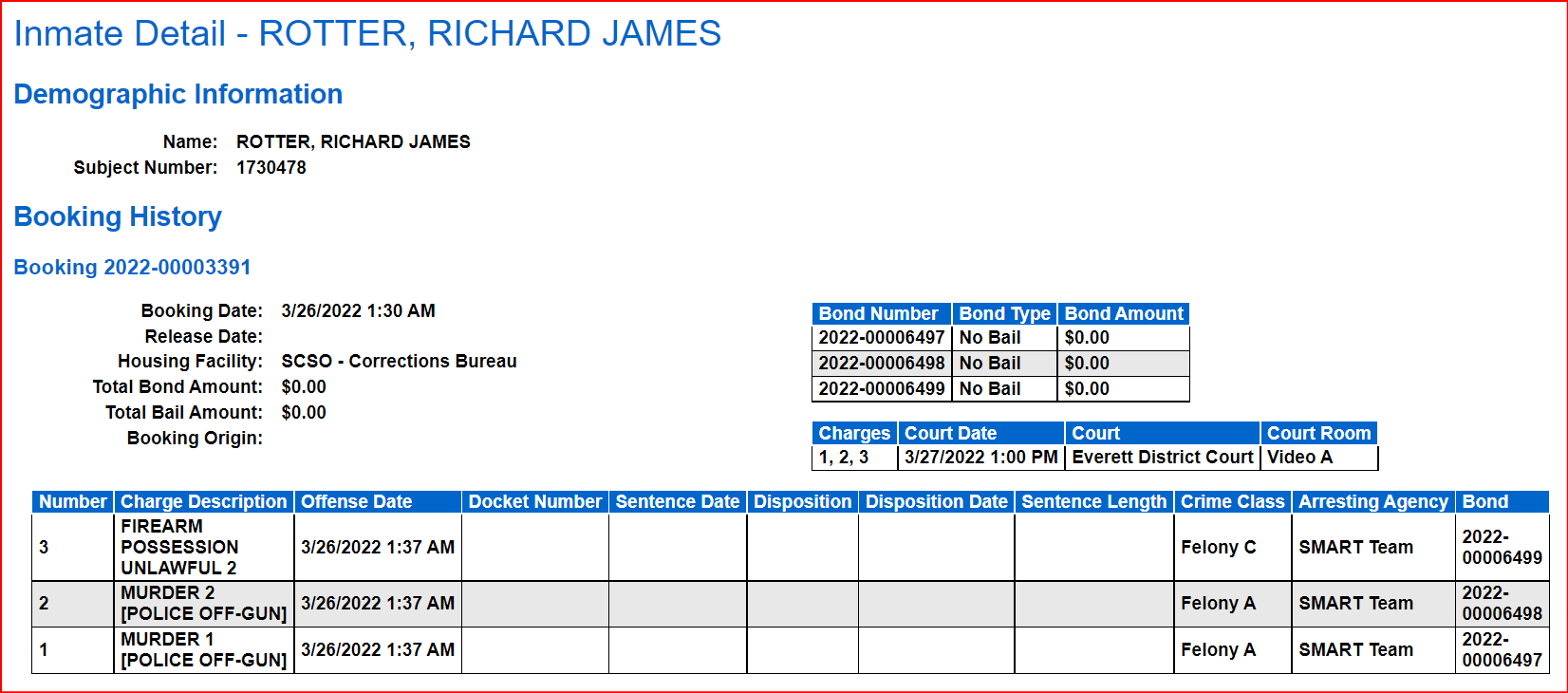This screenshot has height=693, width=1568.
Task: Click the Booking History heading
Action: point(118,216)
